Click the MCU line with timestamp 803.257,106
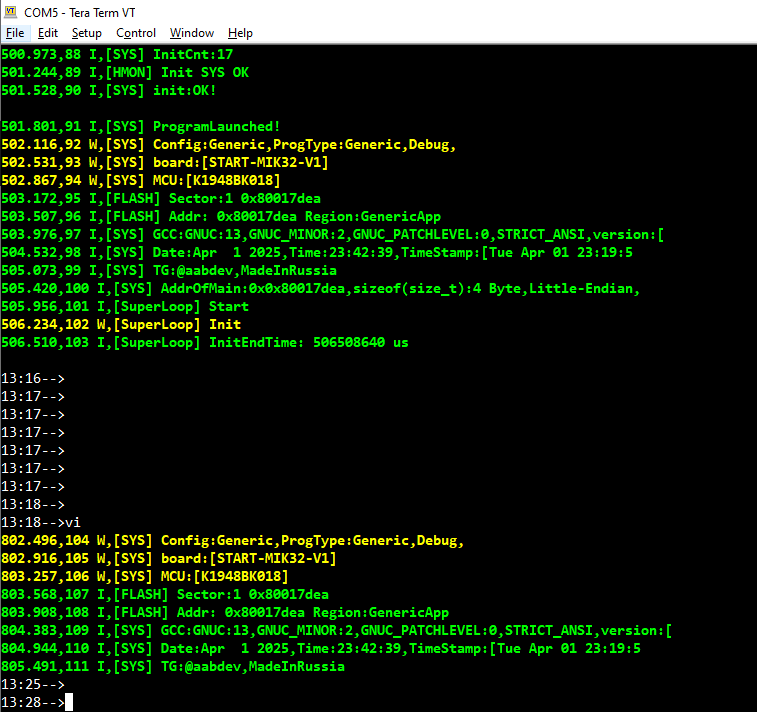Screen dimensions: 757x712 coord(144,576)
